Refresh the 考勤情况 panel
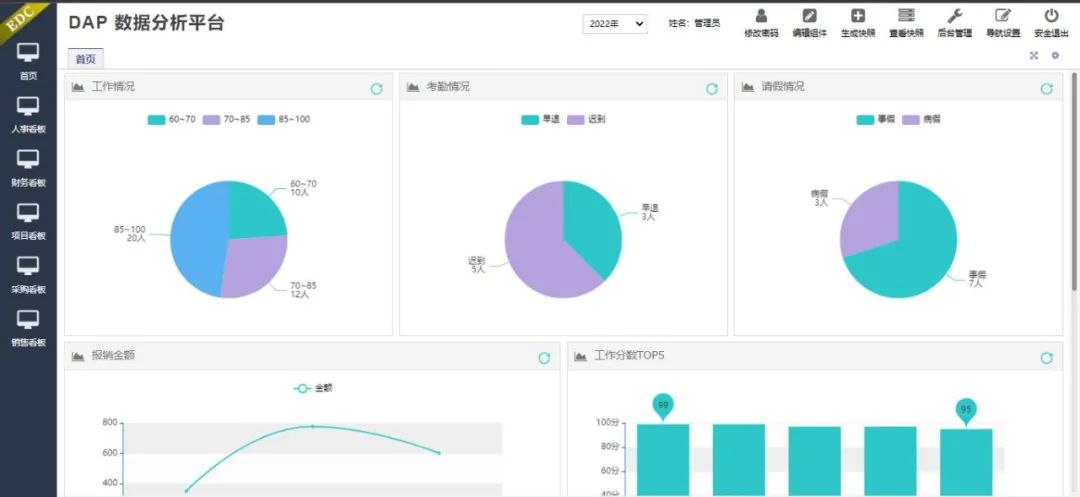1080x497 pixels. point(712,89)
